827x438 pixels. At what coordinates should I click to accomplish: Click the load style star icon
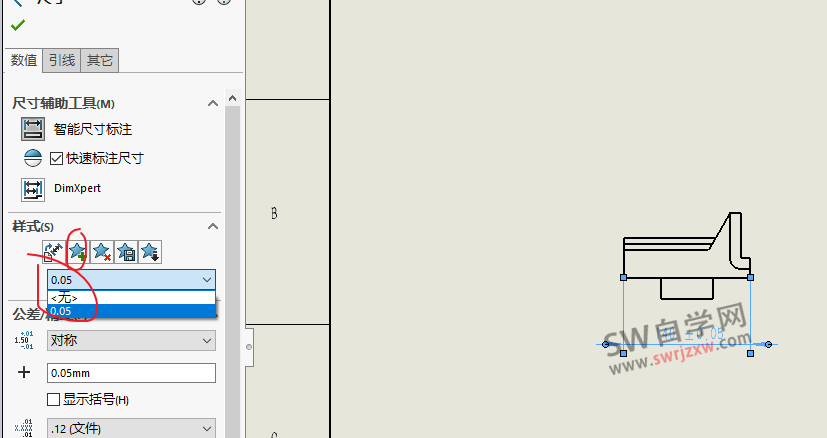click(x=150, y=252)
